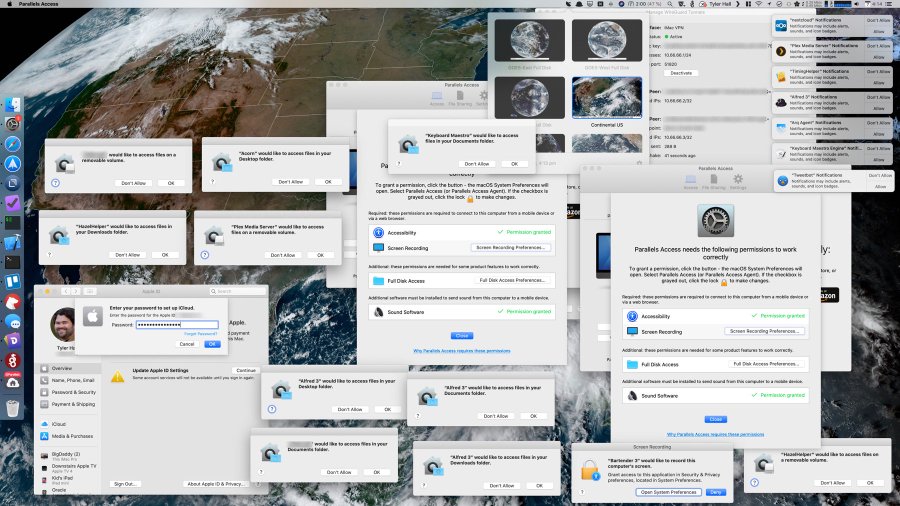Don't Allow Keyboard Maestro Engine notifications
The image size is (900, 506).
(879, 149)
